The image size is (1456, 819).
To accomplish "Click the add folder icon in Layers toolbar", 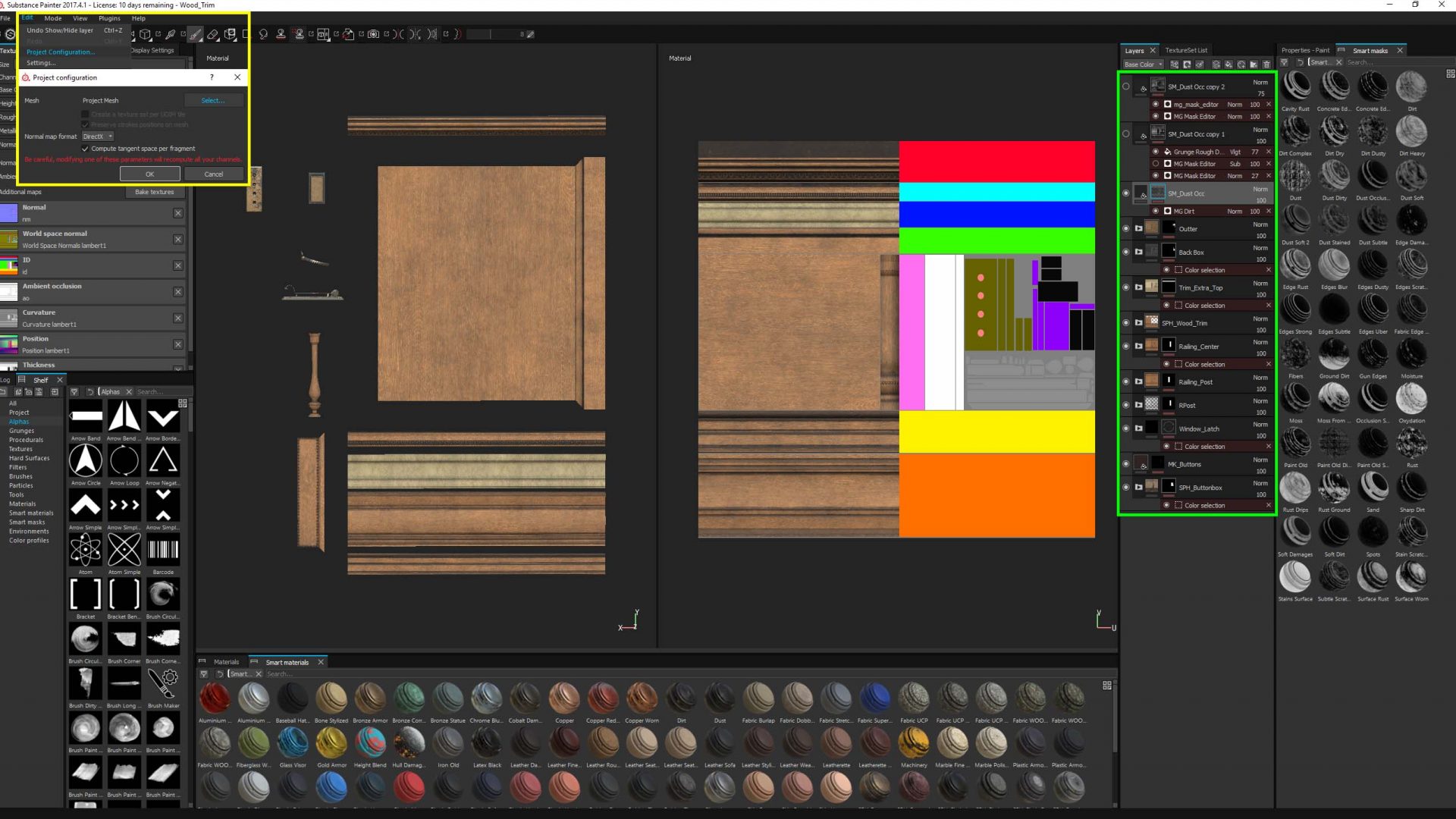I will pos(1254,64).
